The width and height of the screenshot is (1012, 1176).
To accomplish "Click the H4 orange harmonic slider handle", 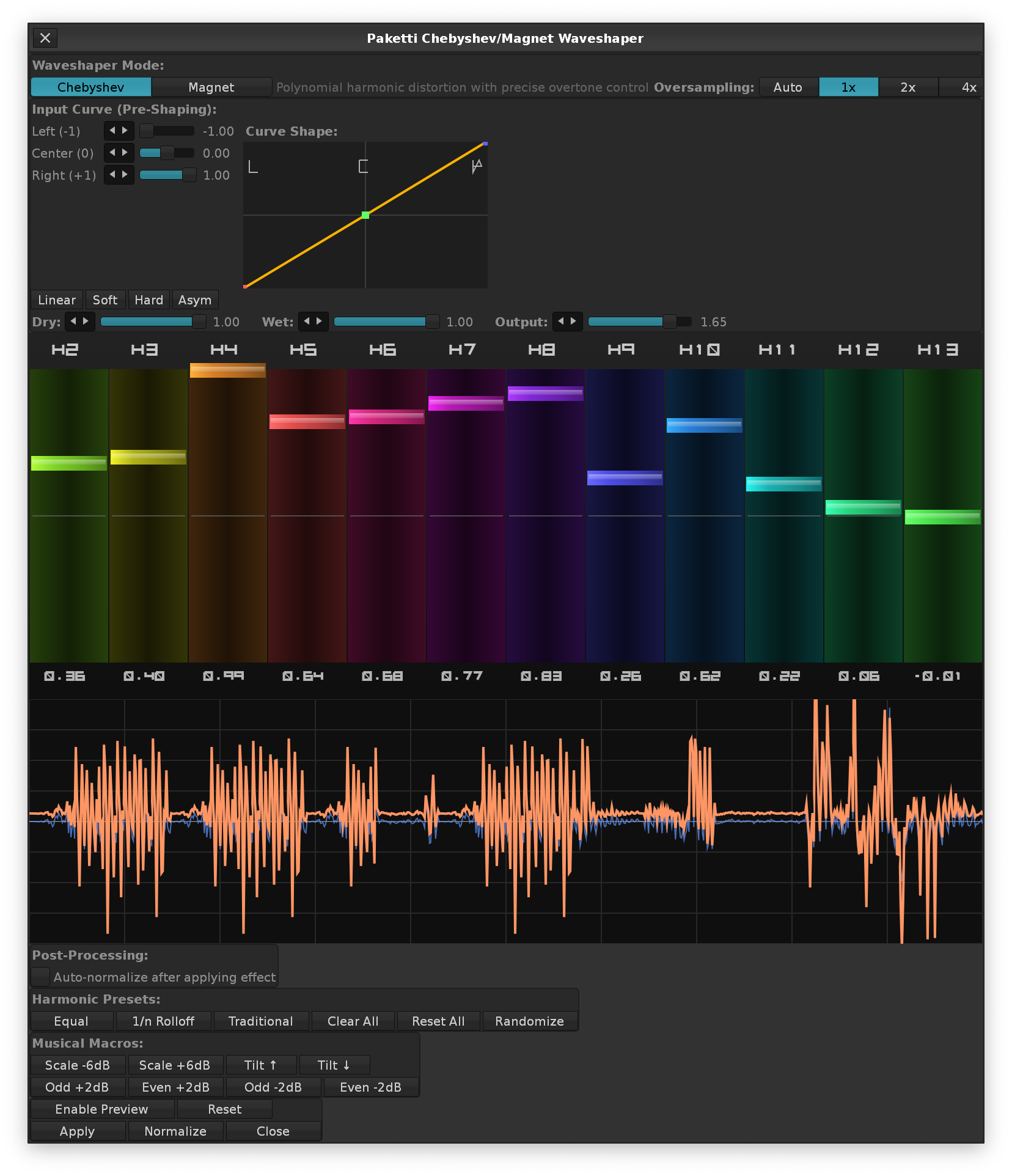I will click(x=227, y=370).
